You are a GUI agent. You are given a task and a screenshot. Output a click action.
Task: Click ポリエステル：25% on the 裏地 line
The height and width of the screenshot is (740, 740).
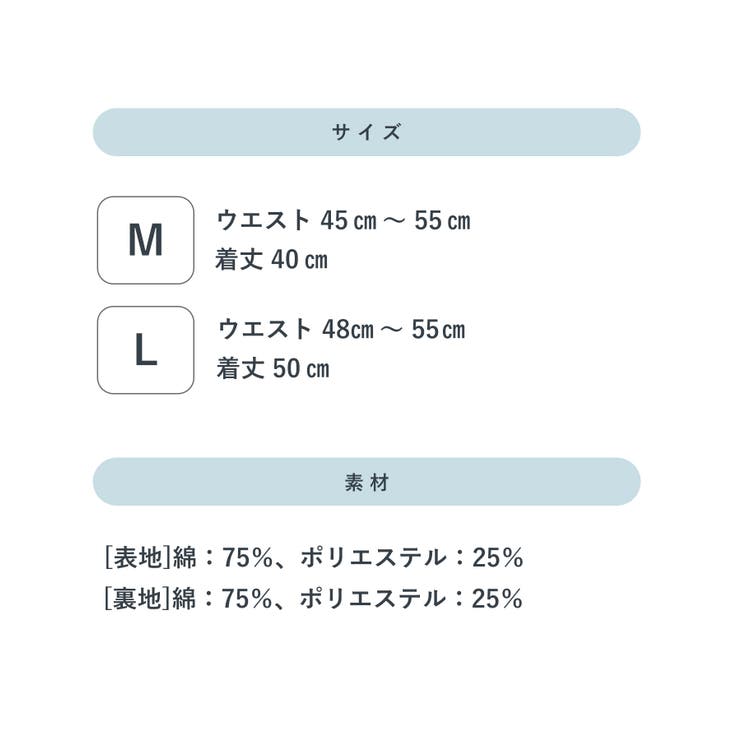pos(411,598)
